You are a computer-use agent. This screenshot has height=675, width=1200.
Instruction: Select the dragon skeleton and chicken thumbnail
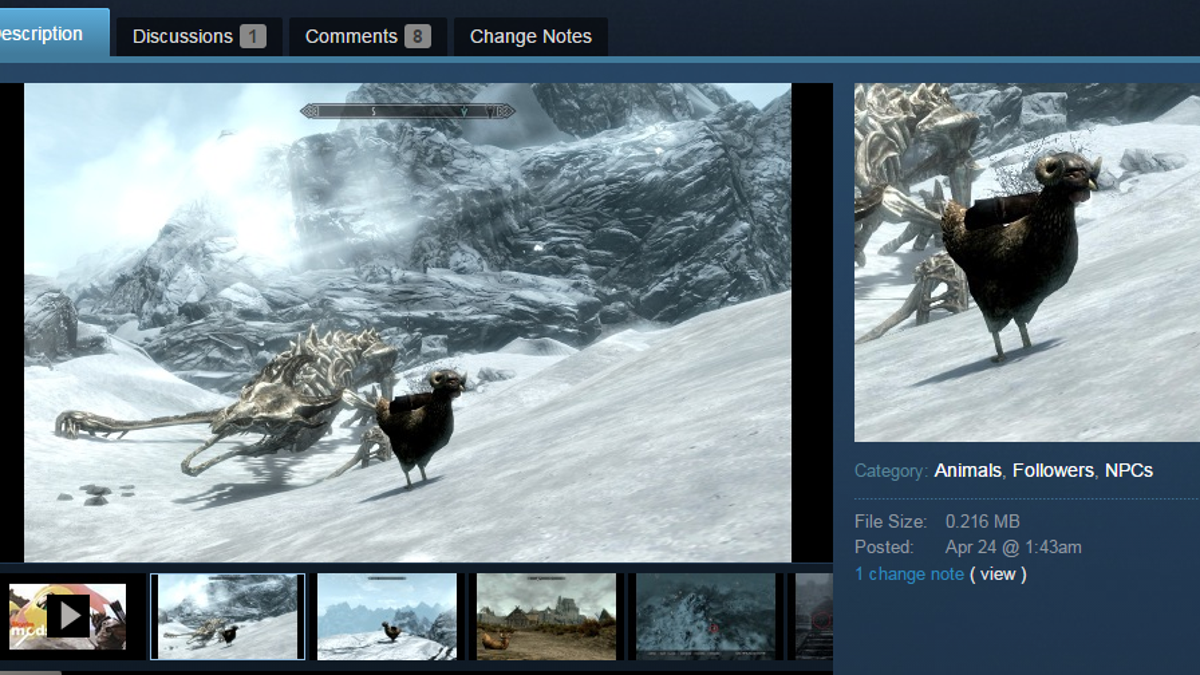[x=227, y=616]
